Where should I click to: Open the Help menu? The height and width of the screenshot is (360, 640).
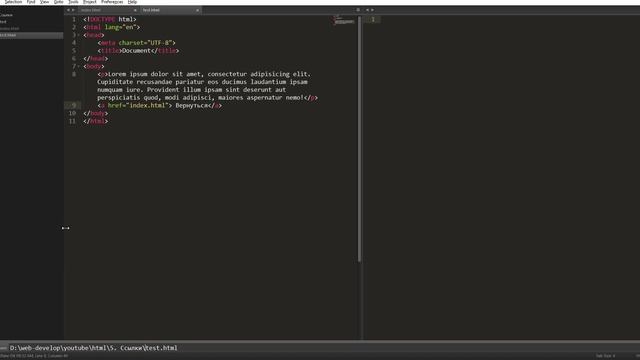(132, 2)
